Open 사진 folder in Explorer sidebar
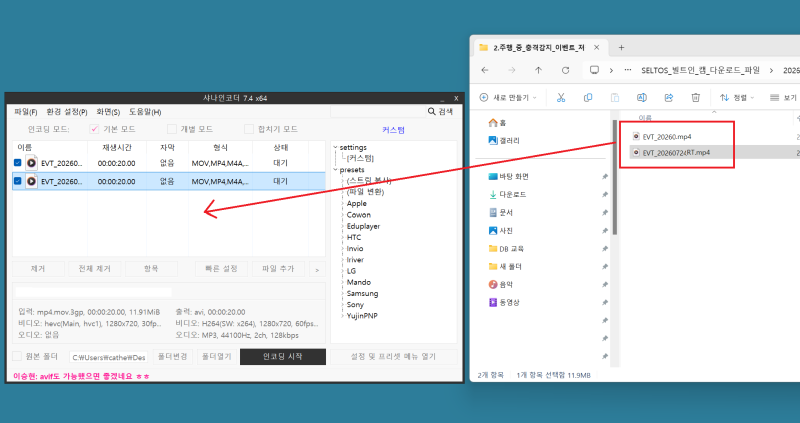Image resolution: width=800 pixels, height=423 pixels. pos(500,231)
